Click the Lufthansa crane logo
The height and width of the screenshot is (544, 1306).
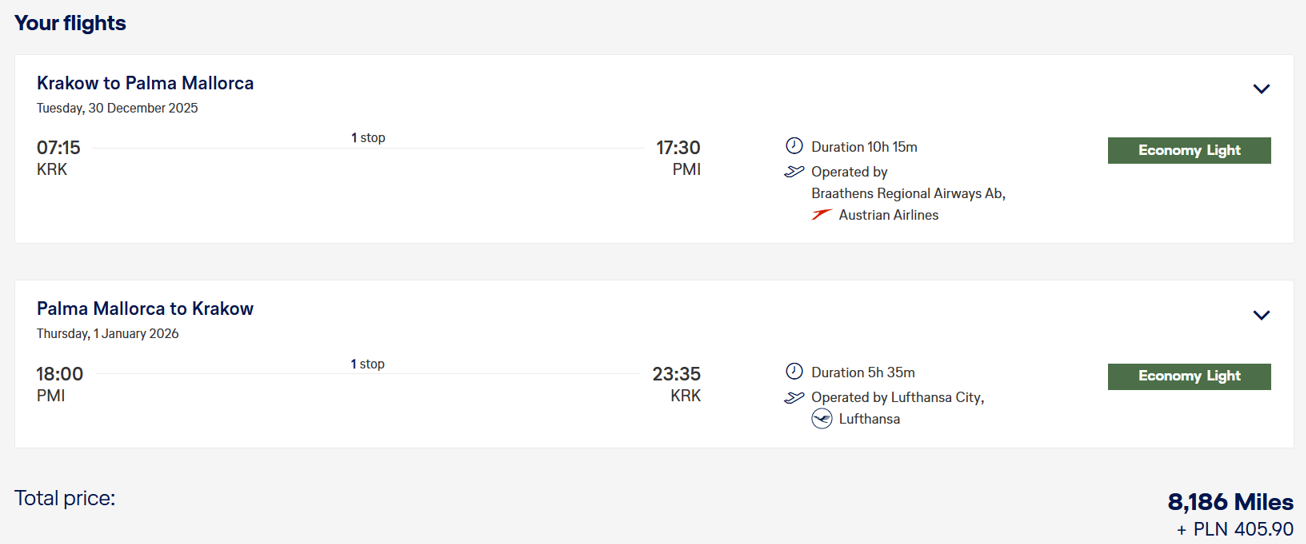[x=822, y=419]
